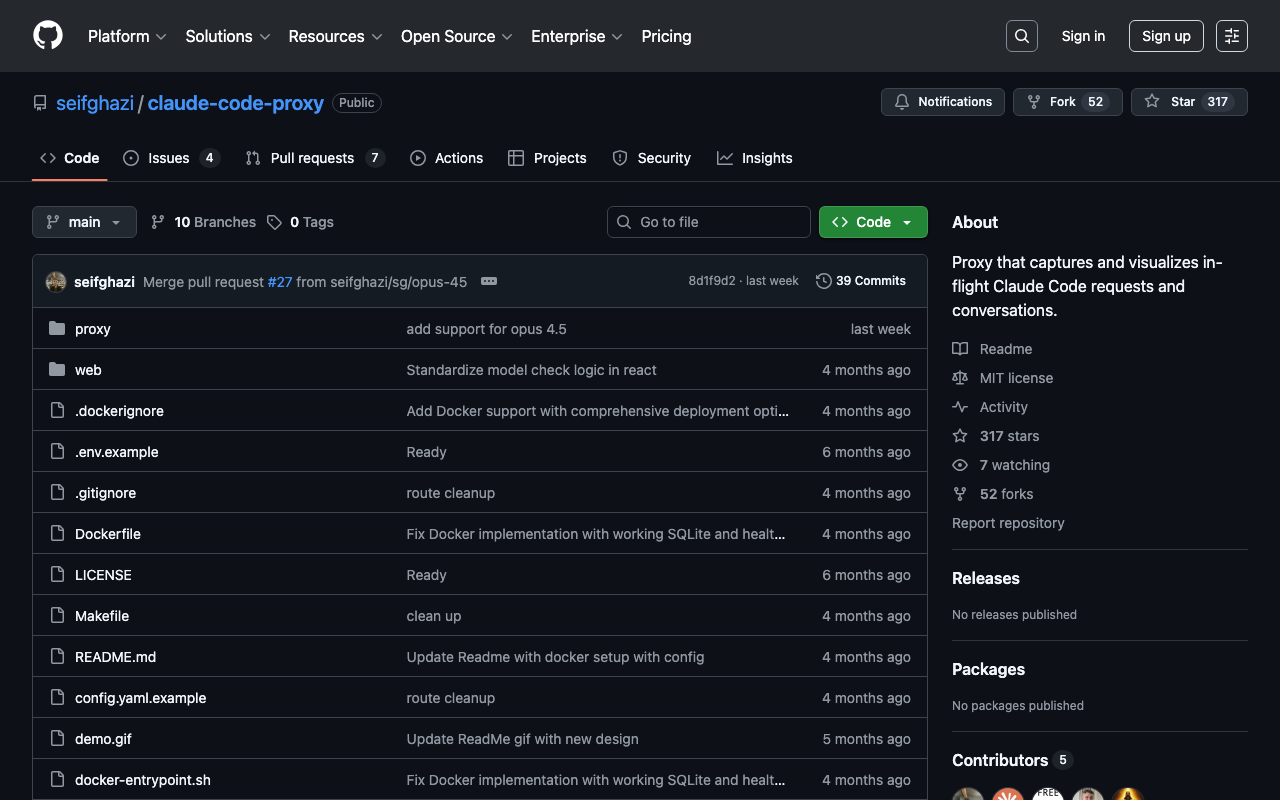Expand the Platform menu in header
The width and height of the screenshot is (1280, 800).
point(127,36)
